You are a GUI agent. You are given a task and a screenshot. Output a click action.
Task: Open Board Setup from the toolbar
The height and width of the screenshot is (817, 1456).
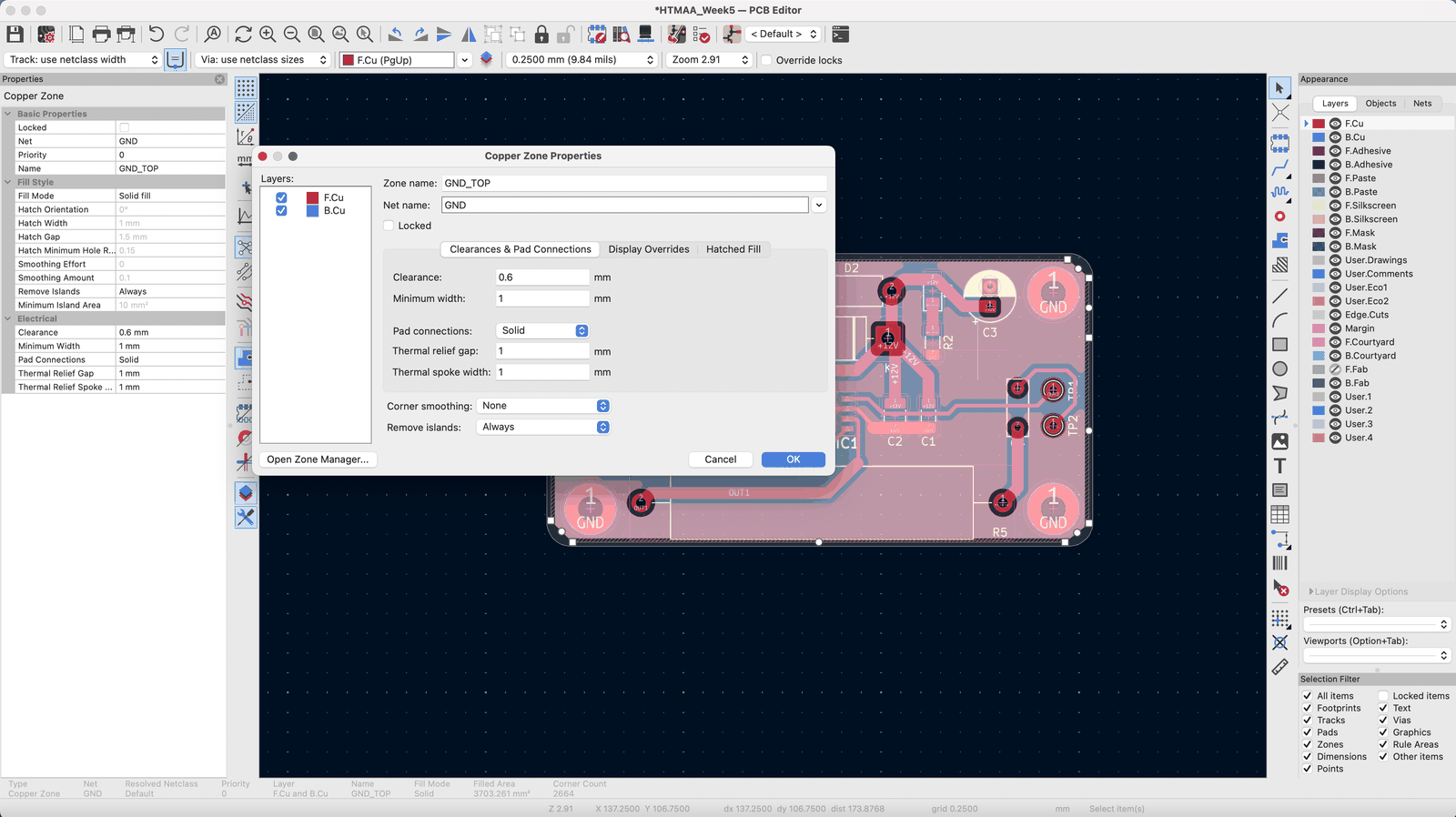point(46,35)
